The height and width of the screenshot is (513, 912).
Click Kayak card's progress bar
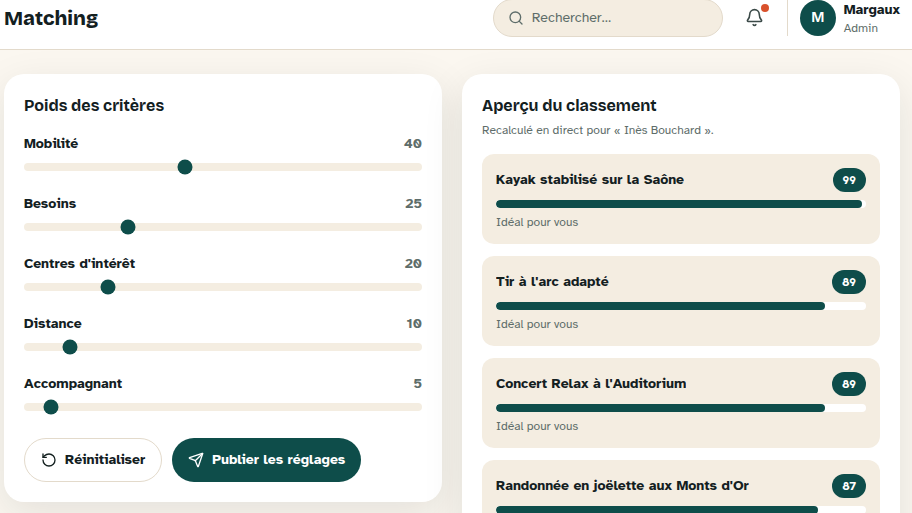pyautogui.click(x=681, y=204)
